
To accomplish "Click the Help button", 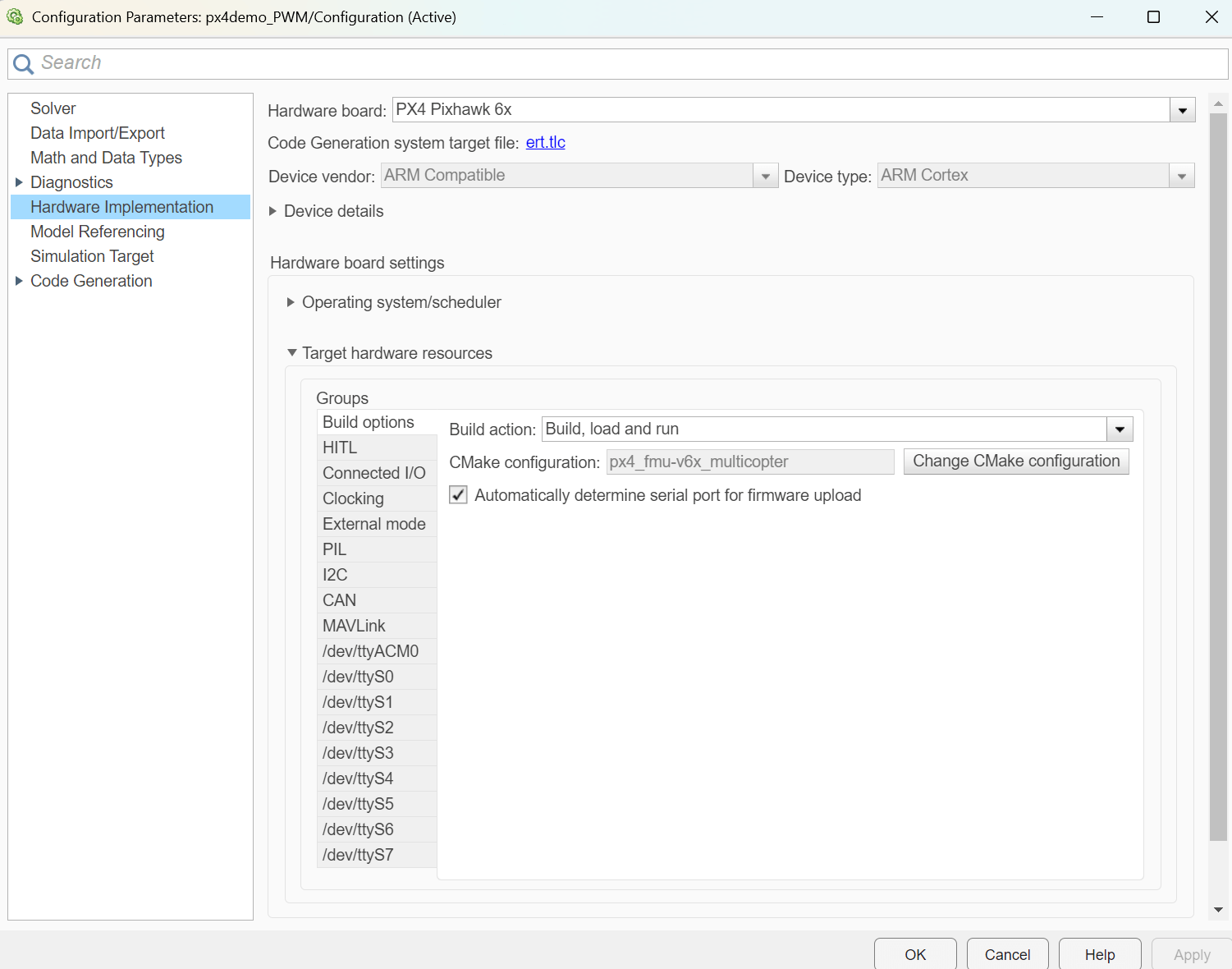I will point(1100,954).
